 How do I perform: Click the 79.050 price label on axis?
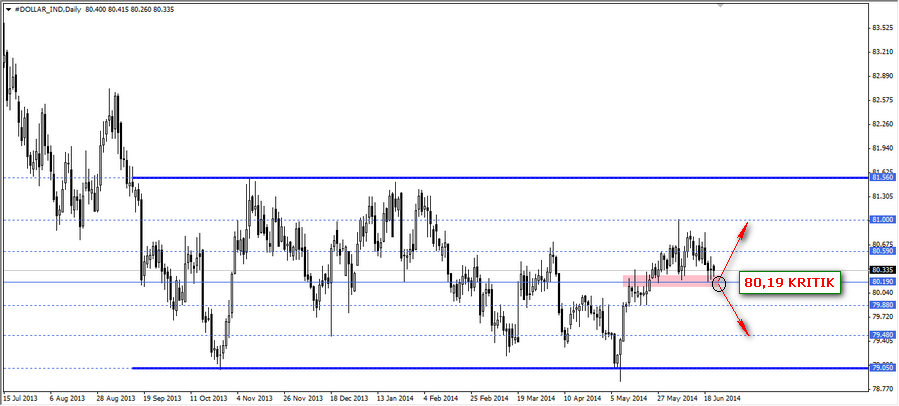coord(880,368)
